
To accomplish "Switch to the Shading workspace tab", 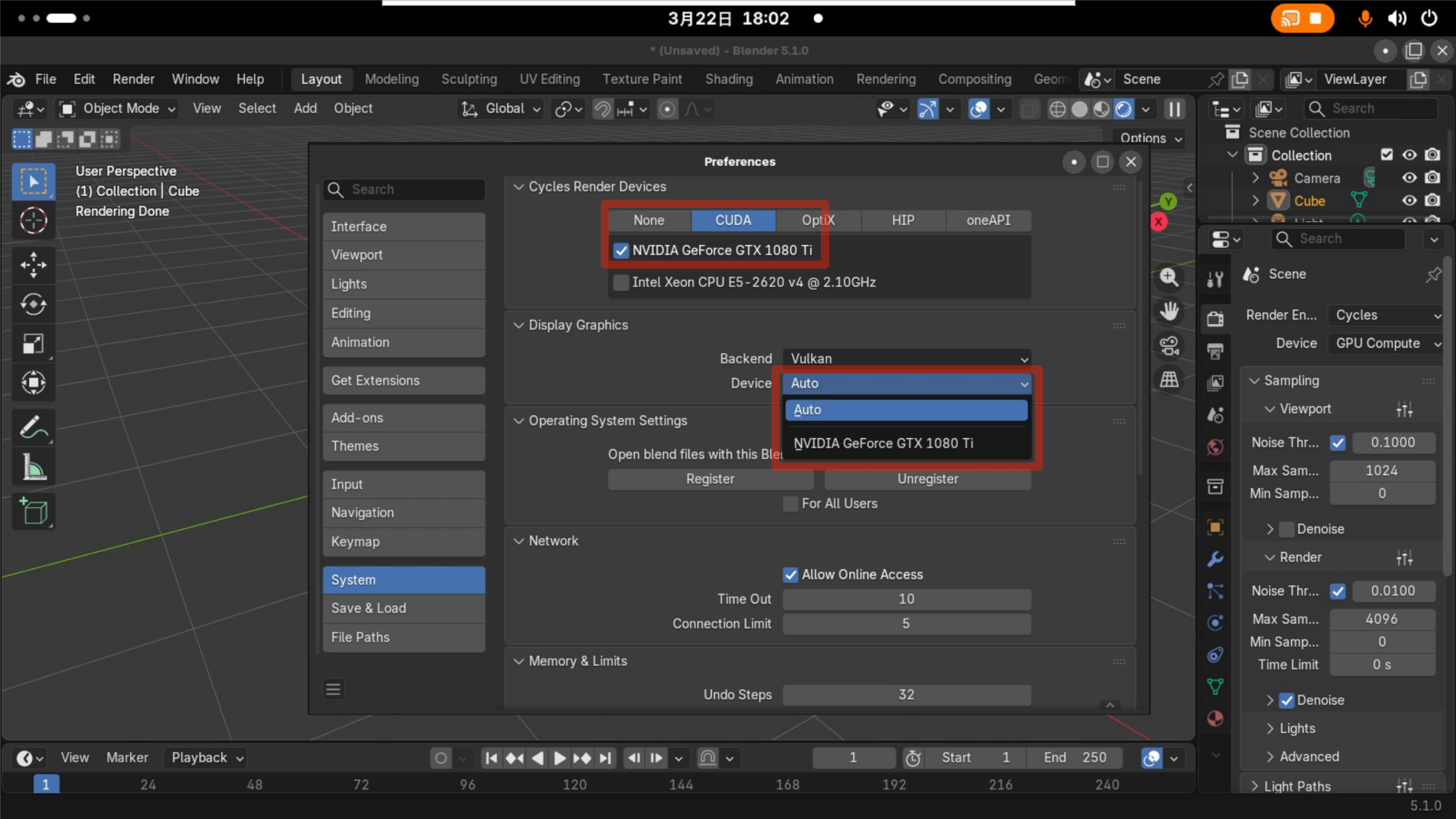I will (729, 79).
